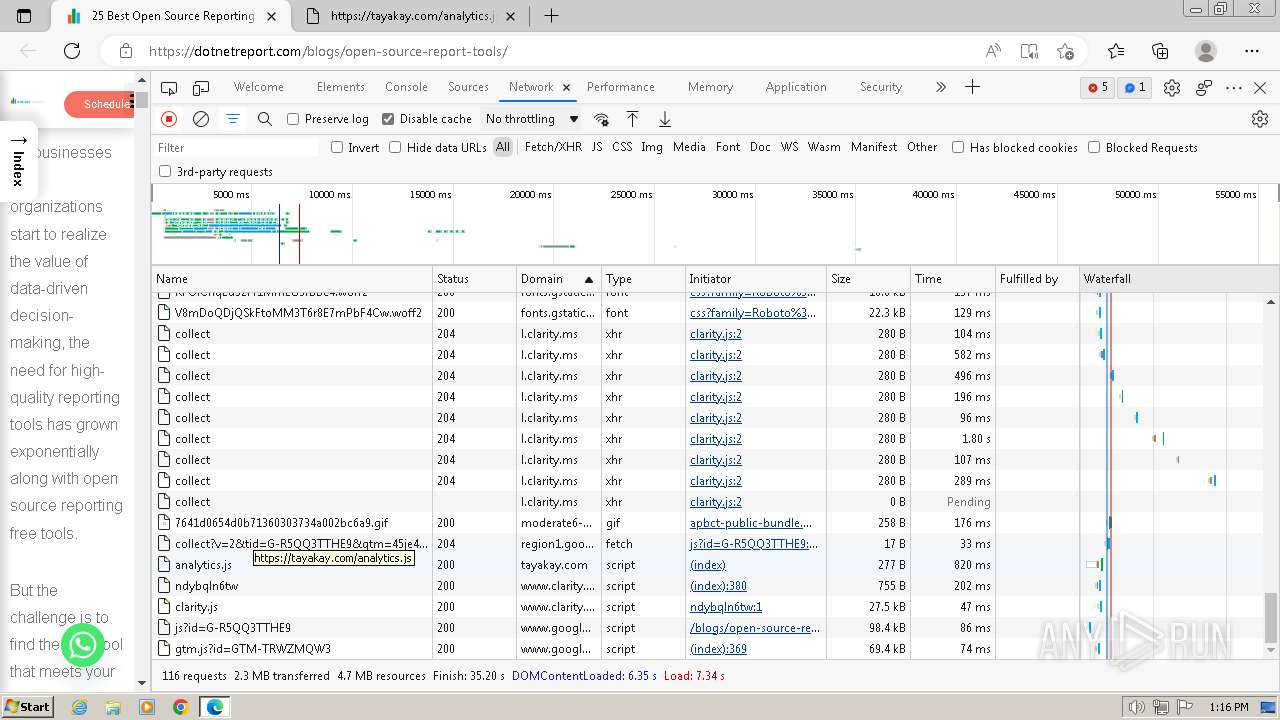
Task: Enable Preserve log checkbox
Action: click(x=293, y=119)
